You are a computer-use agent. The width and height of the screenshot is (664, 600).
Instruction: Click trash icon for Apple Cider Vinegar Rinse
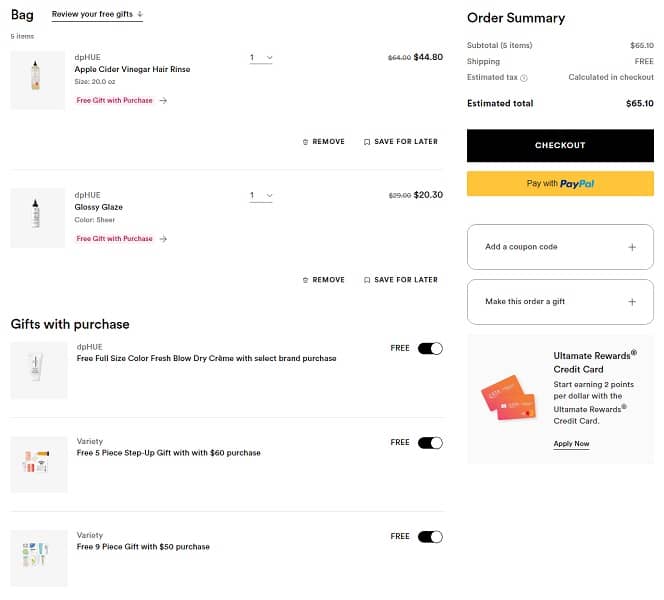305,142
